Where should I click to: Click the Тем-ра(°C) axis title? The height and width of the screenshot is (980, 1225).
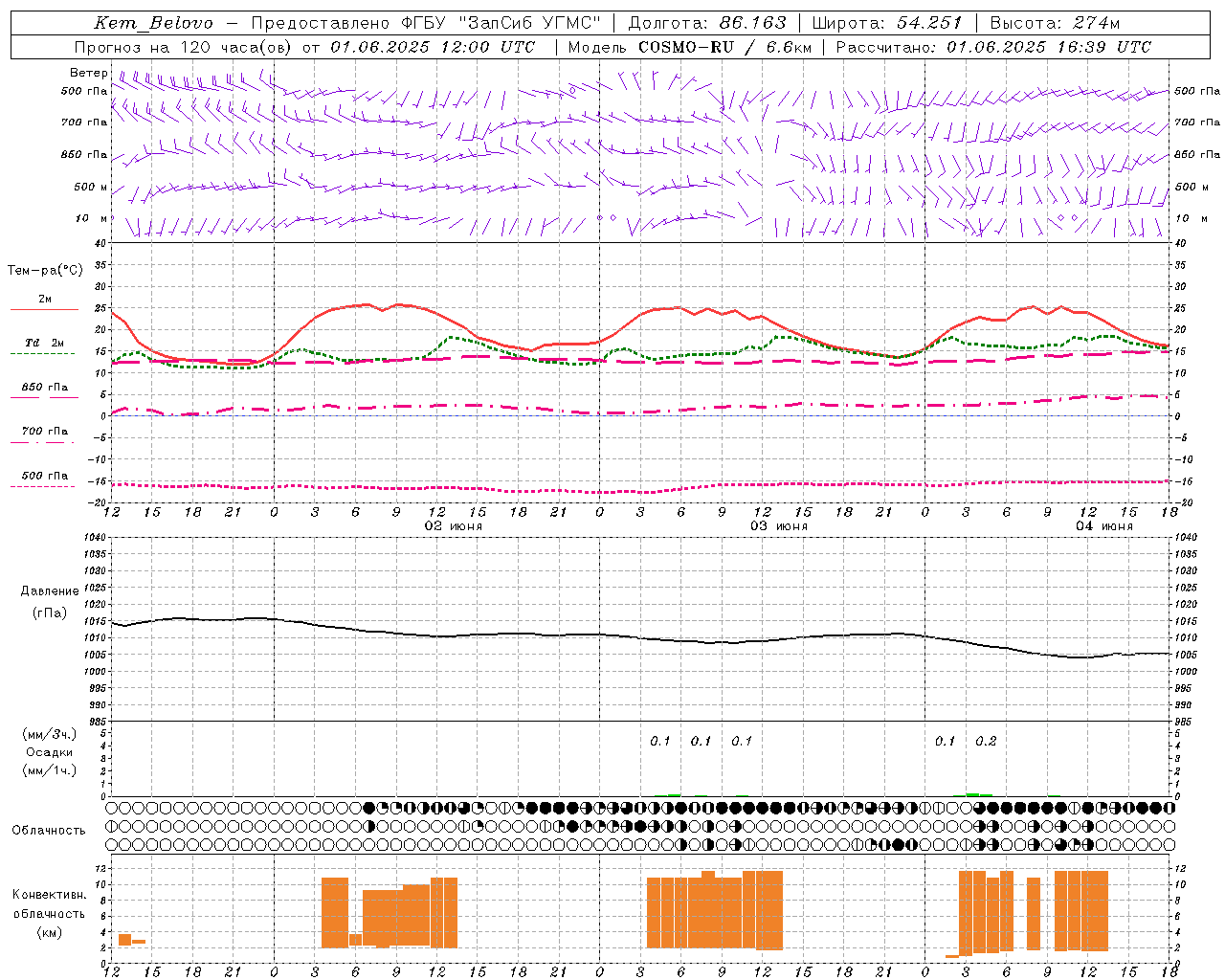point(45,271)
